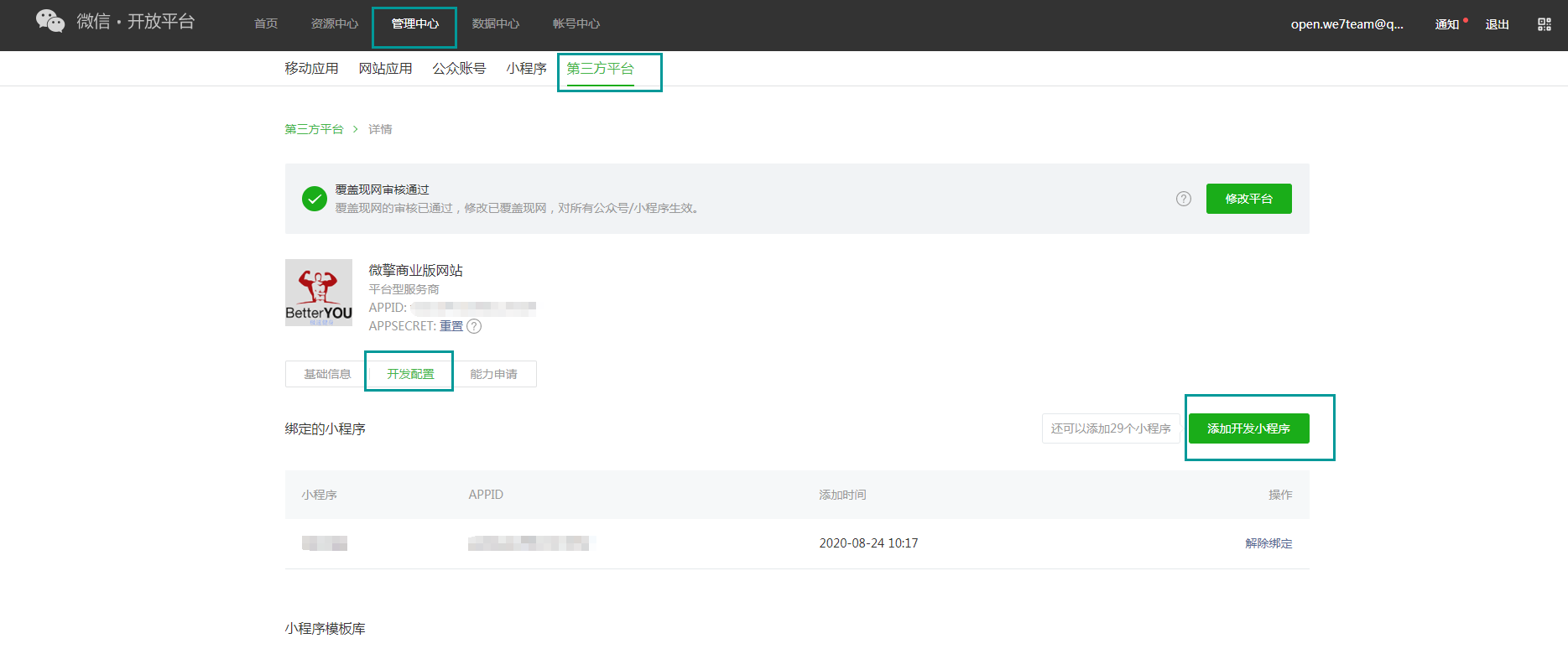
Task: Open the BetterYOU platform logo thumbnail
Action: click(319, 293)
